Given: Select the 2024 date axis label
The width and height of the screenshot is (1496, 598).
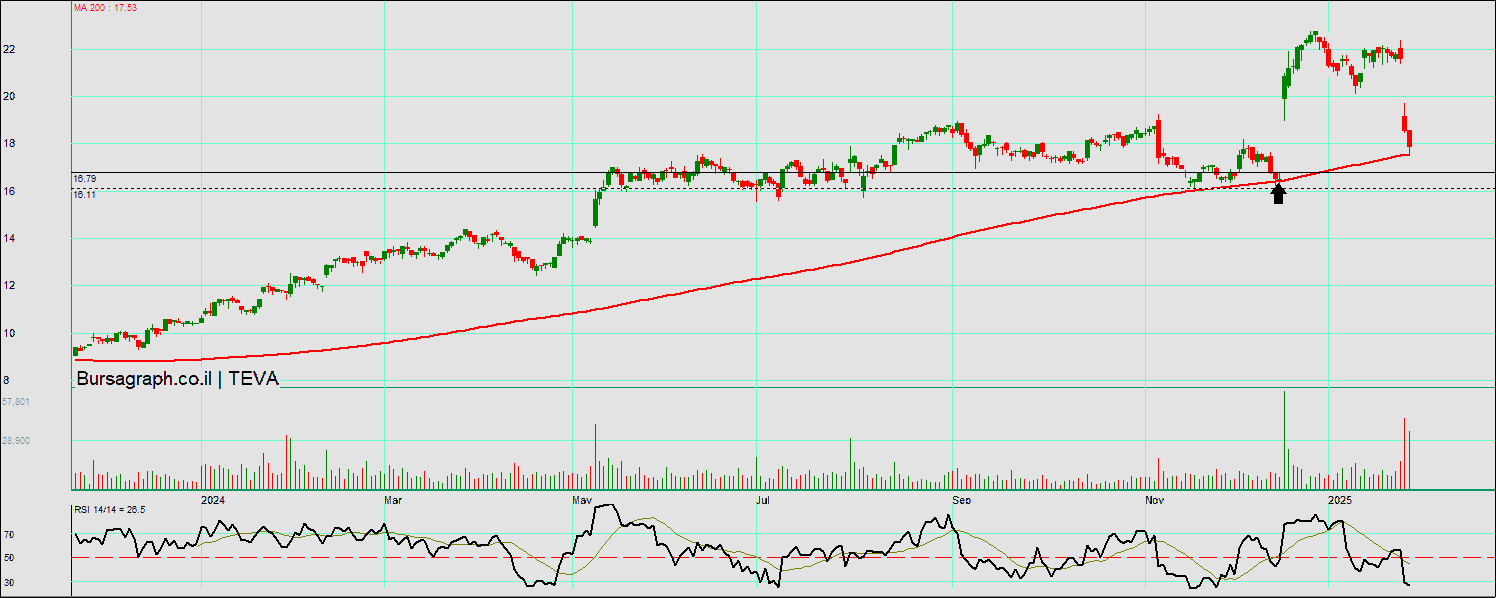Looking at the screenshot, I should pyautogui.click(x=212, y=499).
